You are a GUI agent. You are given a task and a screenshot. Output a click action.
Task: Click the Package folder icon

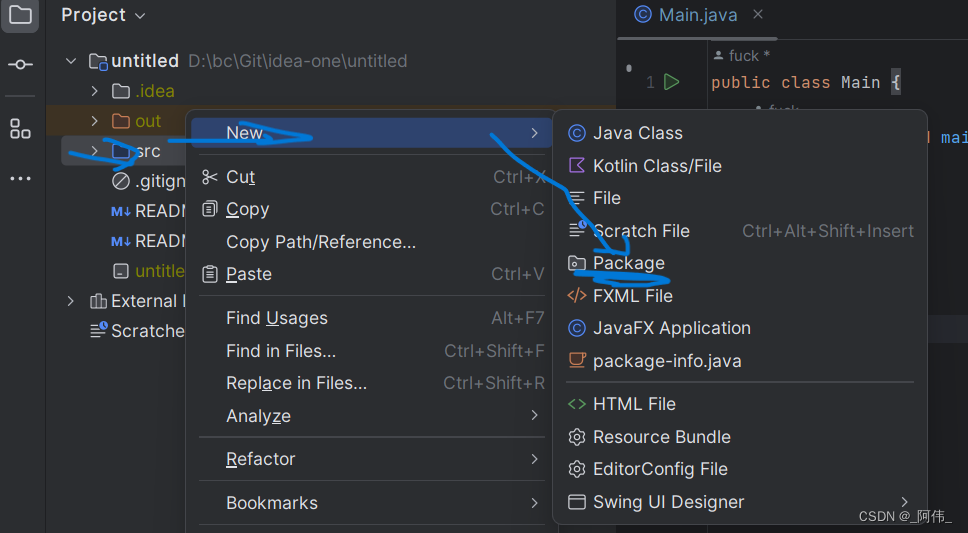pos(577,263)
